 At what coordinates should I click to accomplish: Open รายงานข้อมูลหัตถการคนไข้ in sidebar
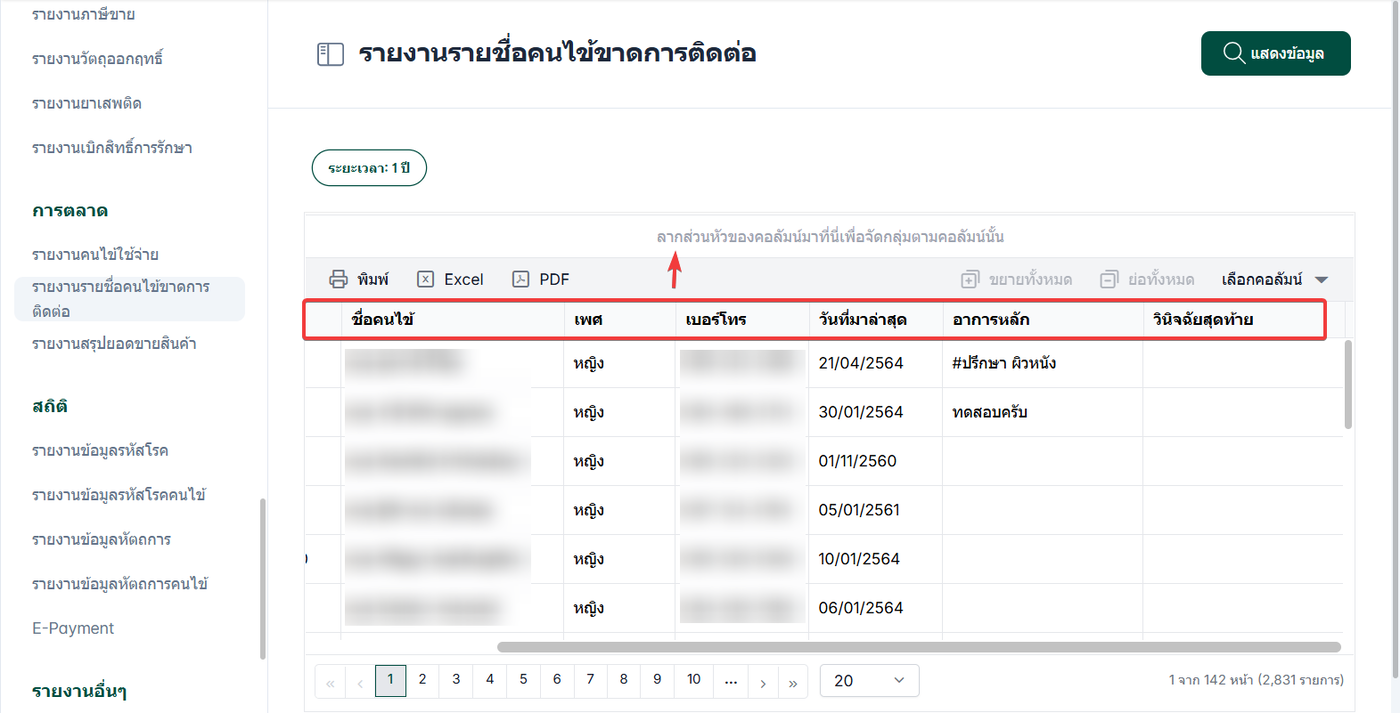point(119,584)
